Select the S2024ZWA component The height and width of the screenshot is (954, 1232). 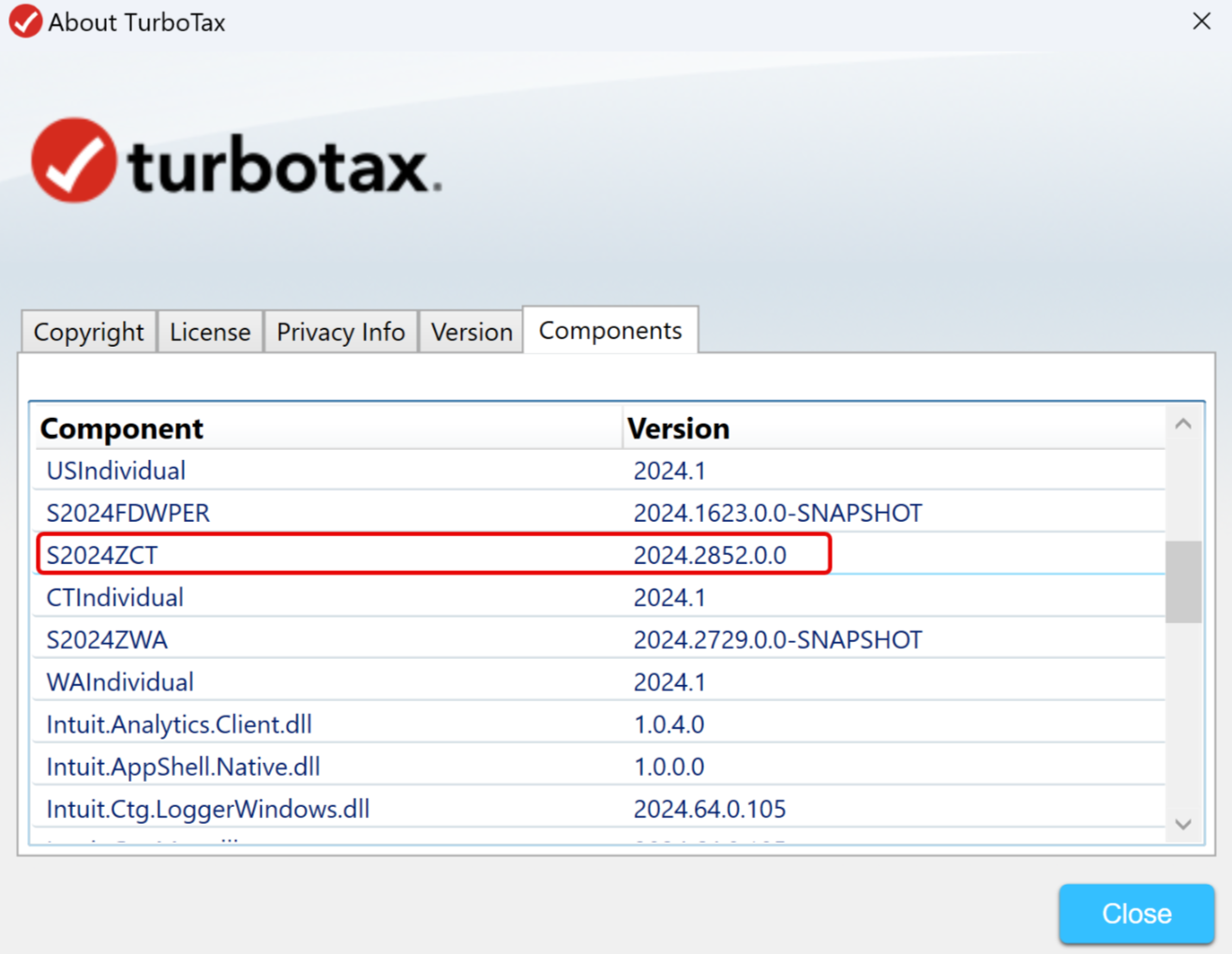click(600, 639)
